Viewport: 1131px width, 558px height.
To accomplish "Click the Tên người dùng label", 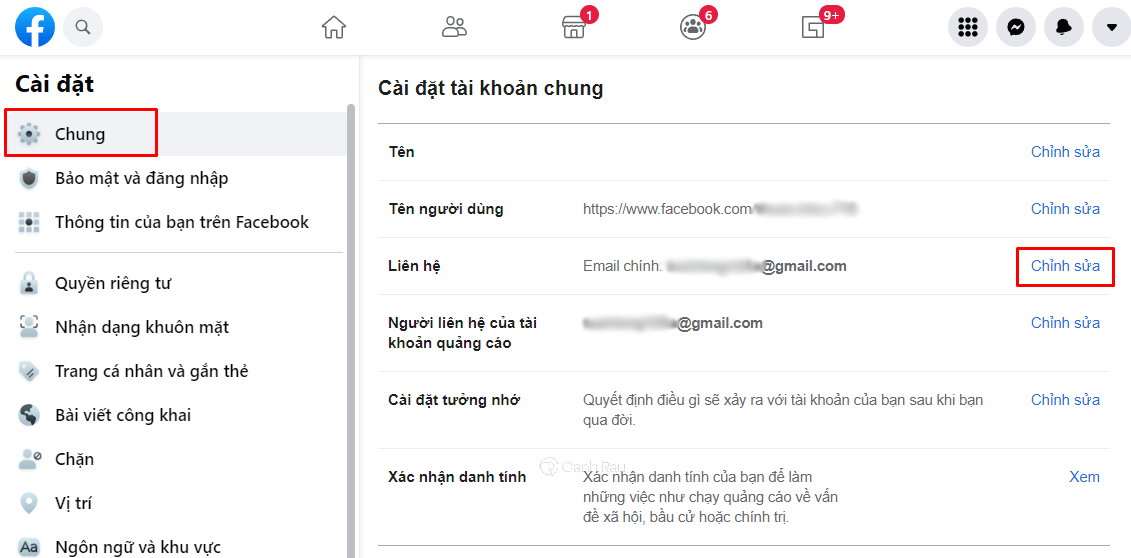I will click(x=446, y=209).
